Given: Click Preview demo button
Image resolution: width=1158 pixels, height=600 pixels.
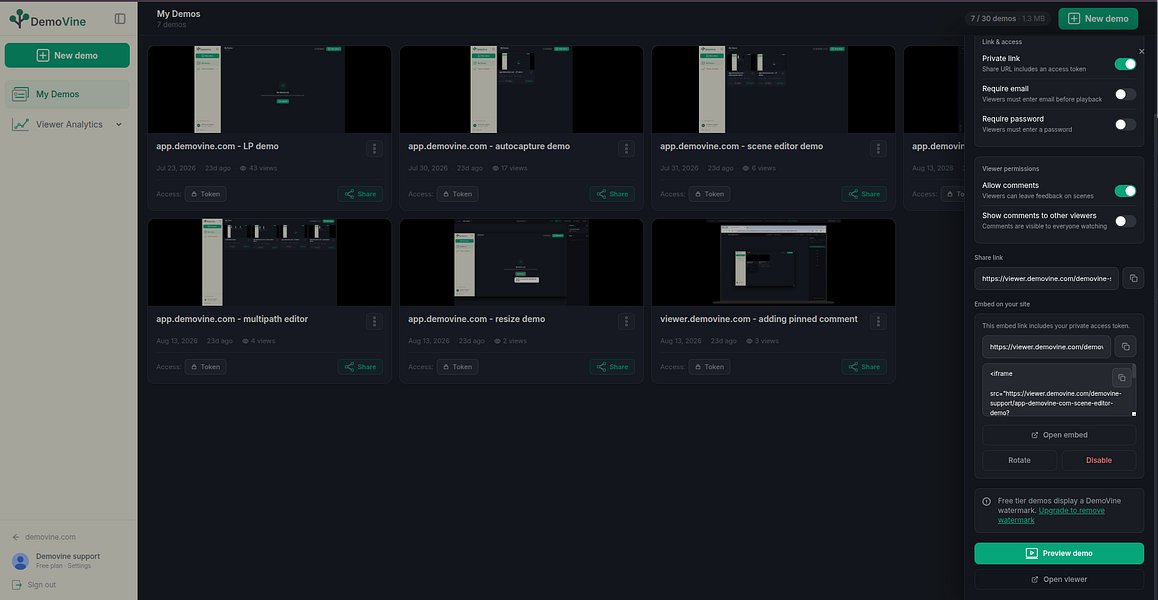Looking at the screenshot, I should coord(1059,553).
